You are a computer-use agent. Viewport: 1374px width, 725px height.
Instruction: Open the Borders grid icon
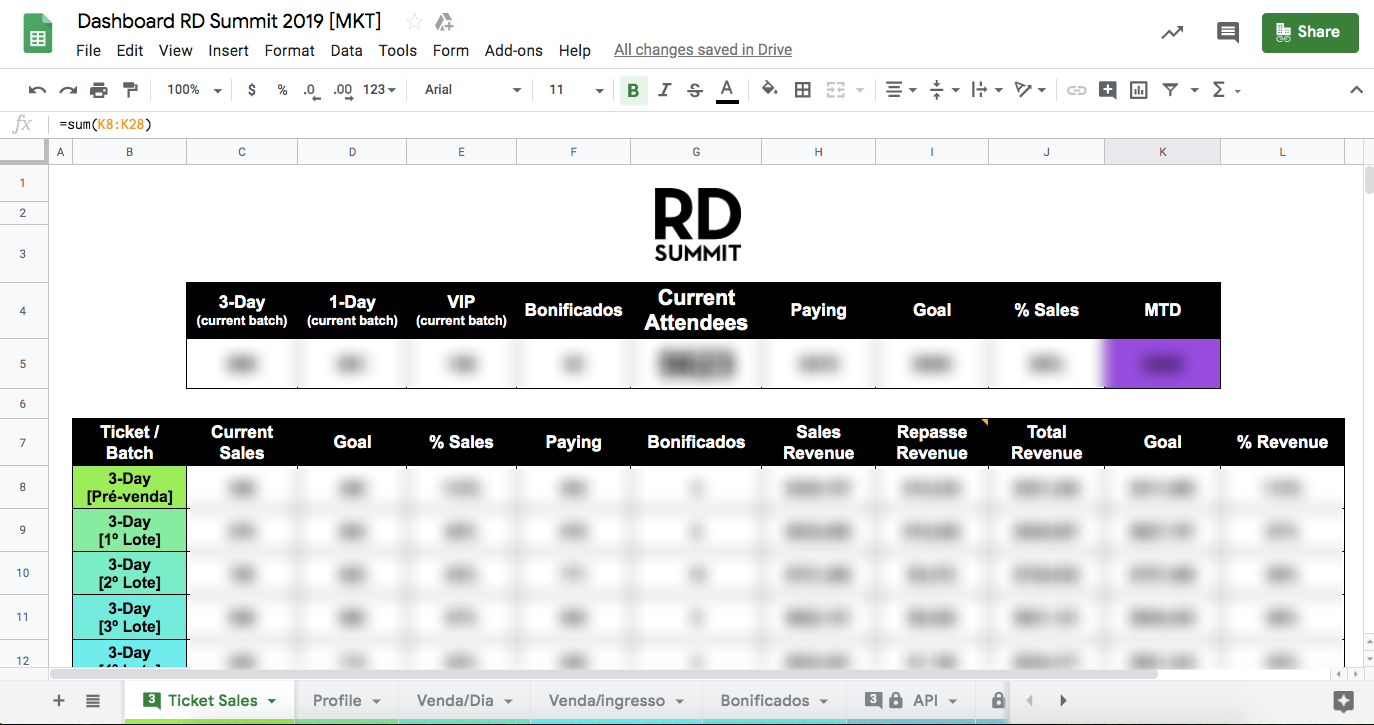tap(802, 90)
